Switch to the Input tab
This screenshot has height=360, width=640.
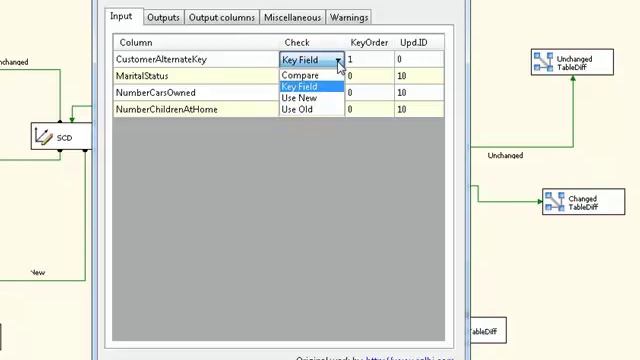[x=123, y=16]
